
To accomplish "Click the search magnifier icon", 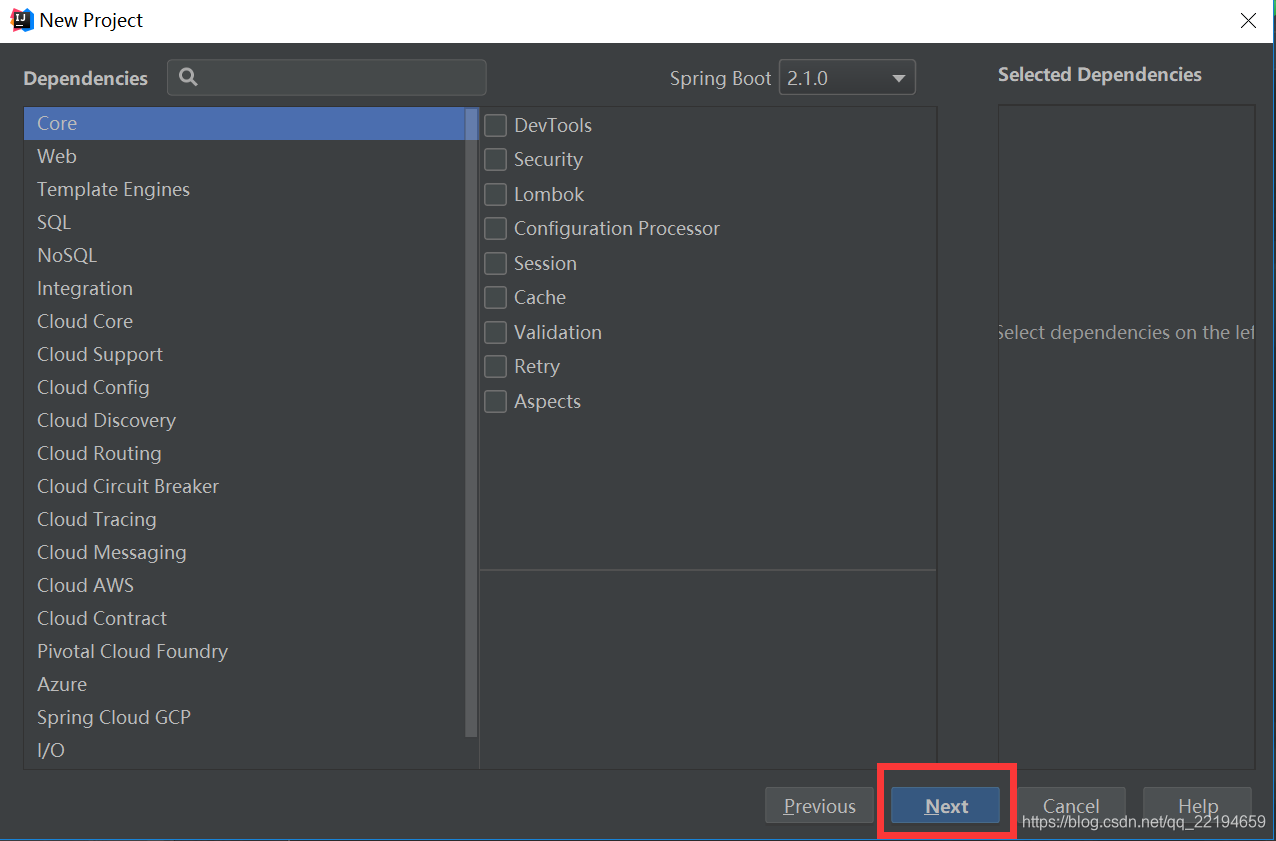I will (x=188, y=77).
